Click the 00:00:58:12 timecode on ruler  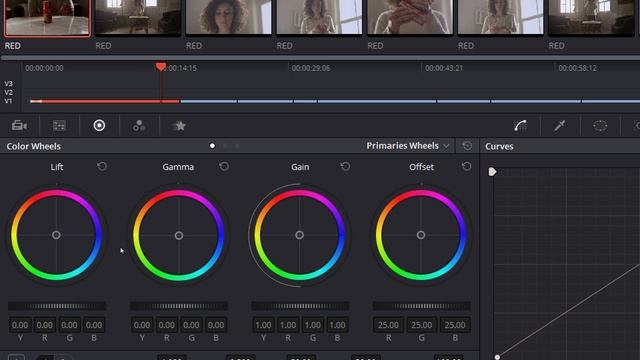577,68
